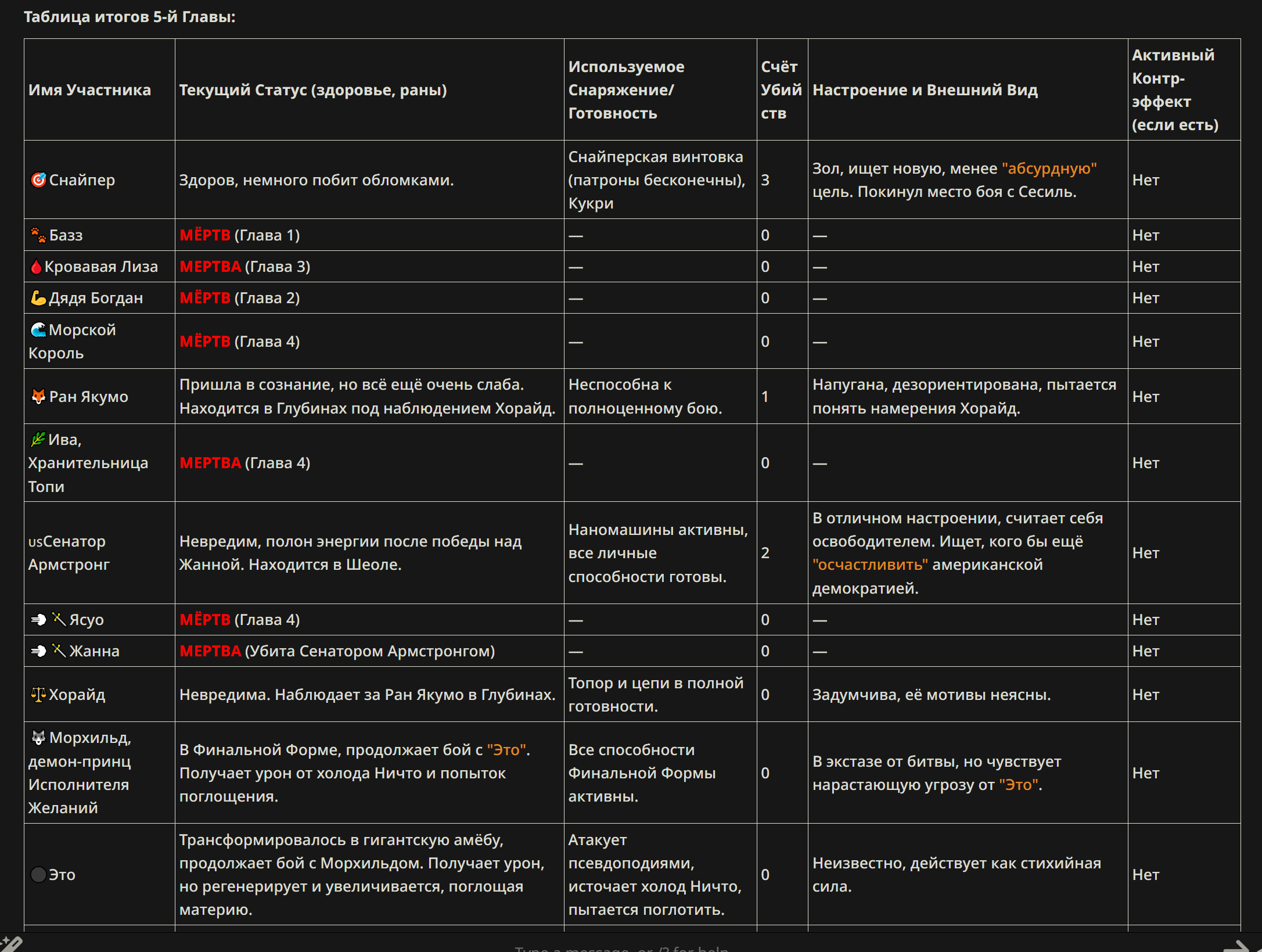Click the paw prints emoji beside Базз
This screenshot has height=952, width=1262.
coord(38,235)
